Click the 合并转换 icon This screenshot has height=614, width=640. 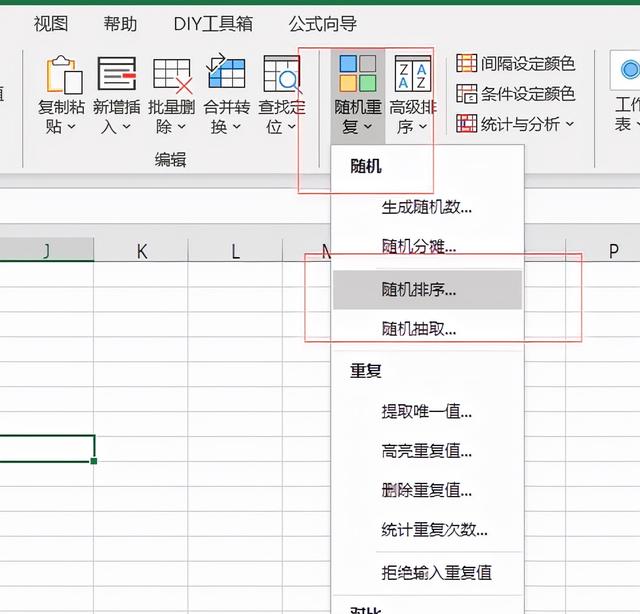226,75
